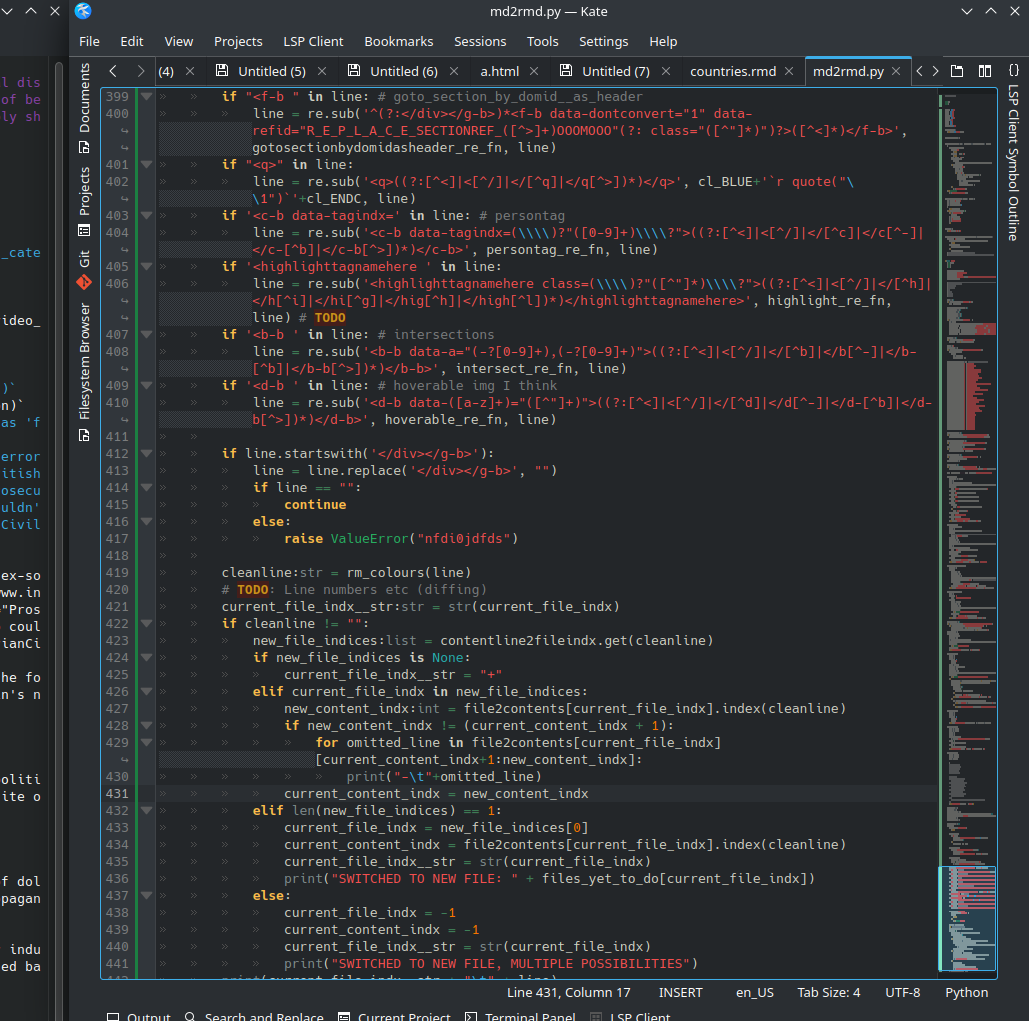The height and width of the screenshot is (1021, 1029).
Task: Open the Bookmarks menu
Action: pyautogui.click(x=398, y=41)
